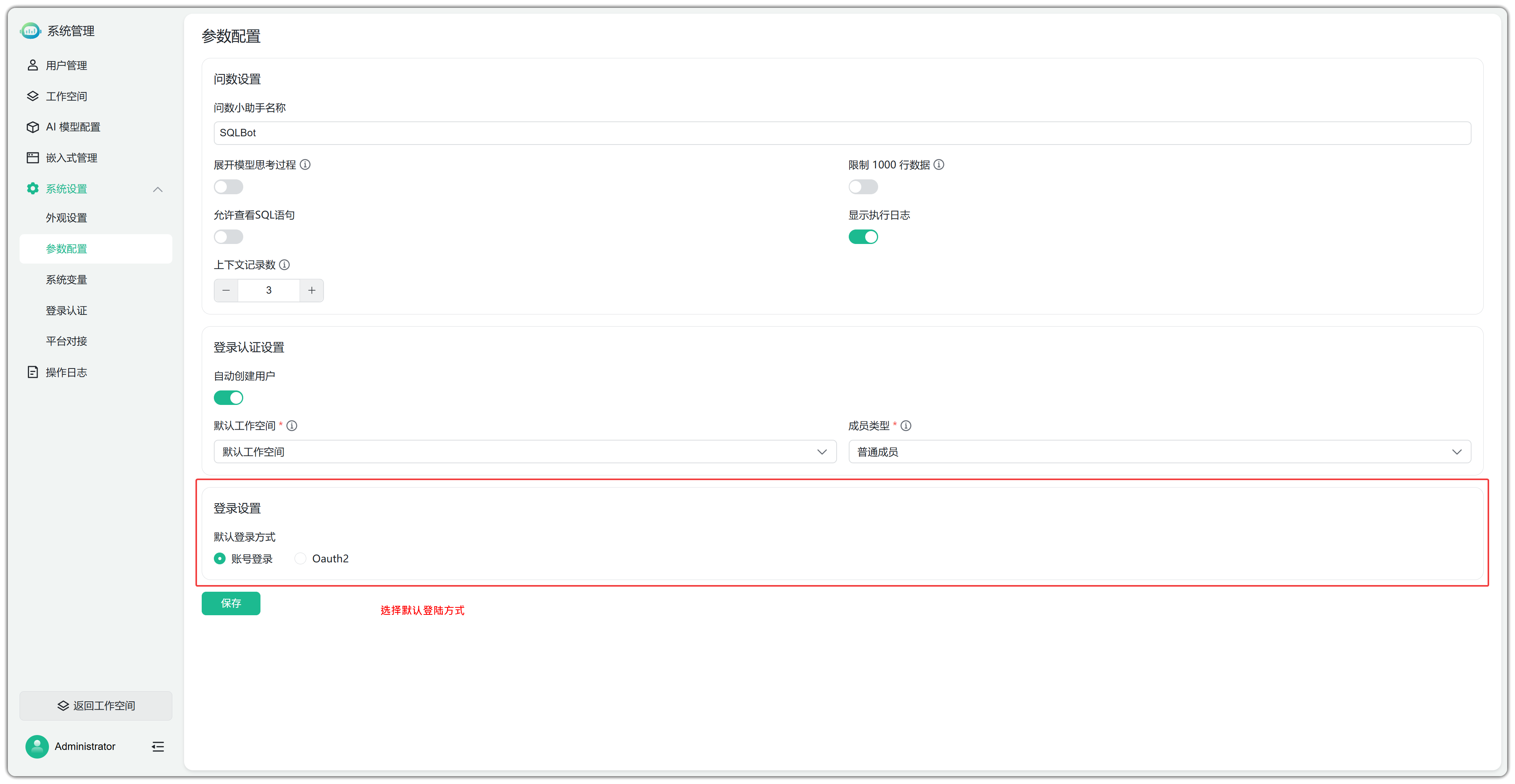Toggle the 限制 1000 行数据 switch
The image size is (1515, 784).
[x=863, y=187]
